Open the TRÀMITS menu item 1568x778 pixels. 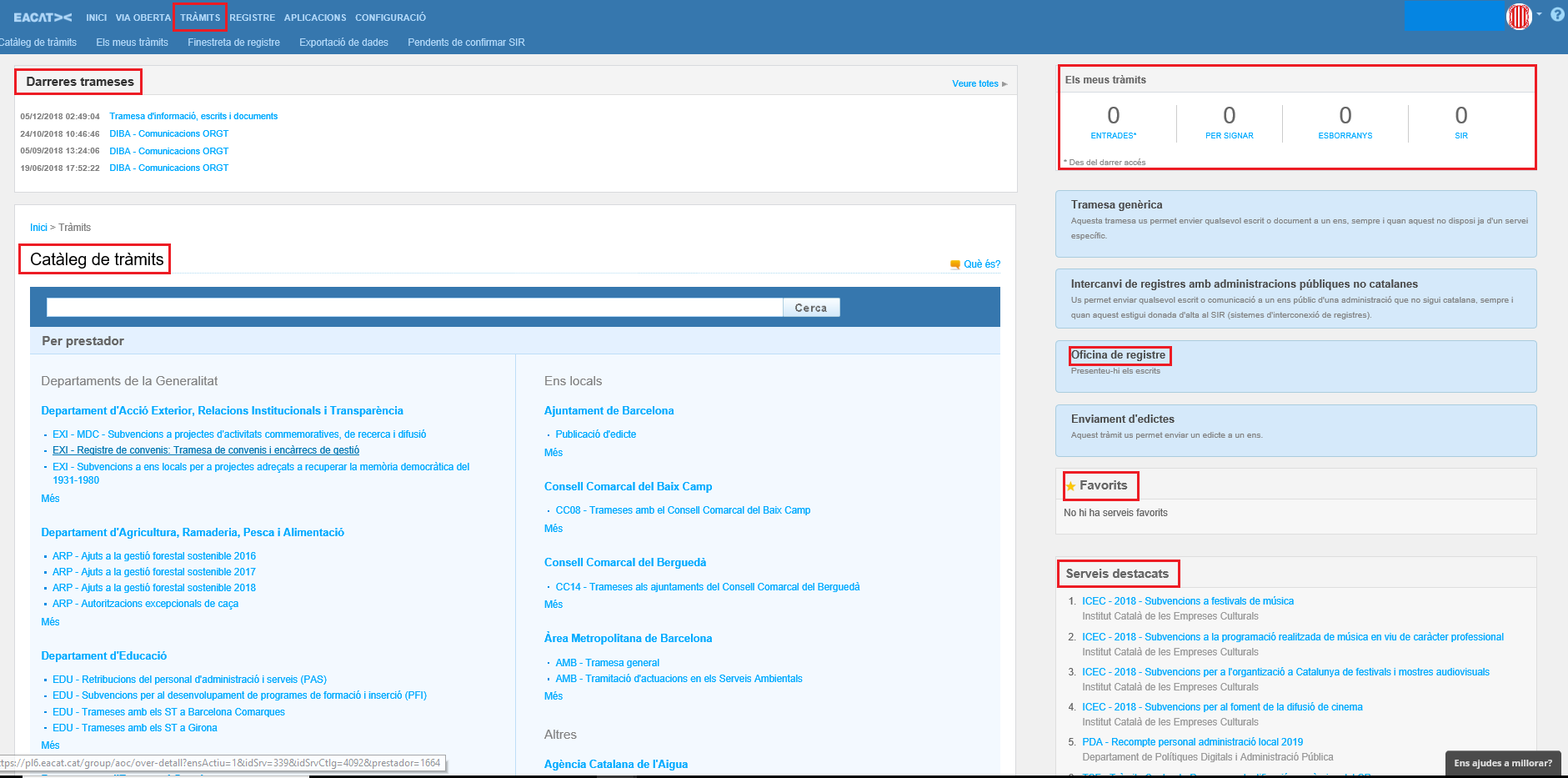[200, 18]
